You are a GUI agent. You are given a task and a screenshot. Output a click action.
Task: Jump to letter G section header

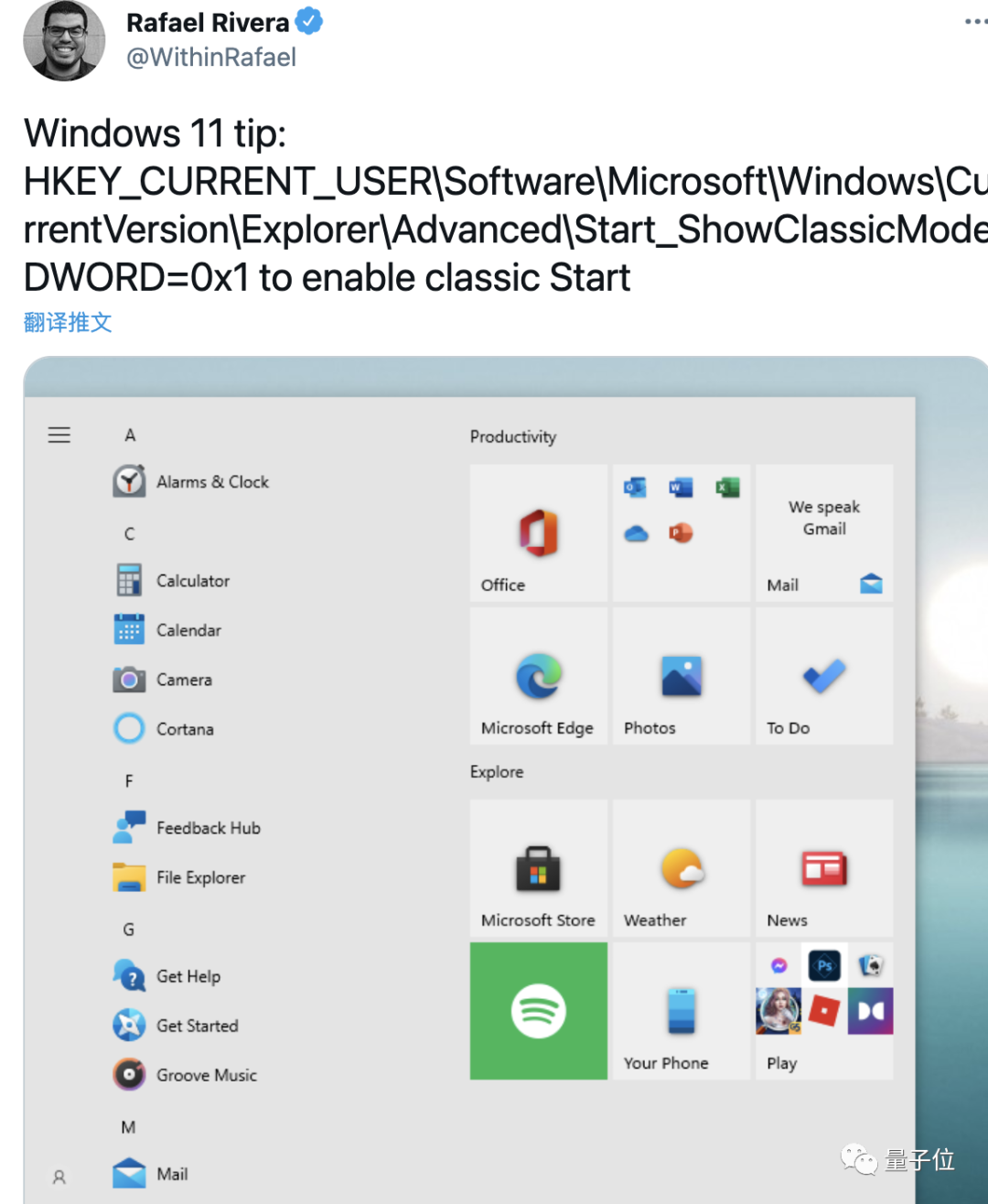(x=129, y=930)
